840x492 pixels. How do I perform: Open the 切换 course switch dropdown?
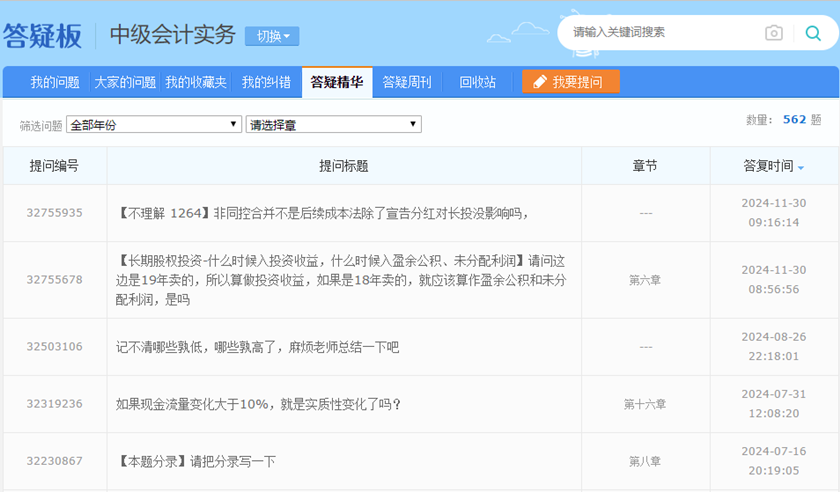(272, 36)
